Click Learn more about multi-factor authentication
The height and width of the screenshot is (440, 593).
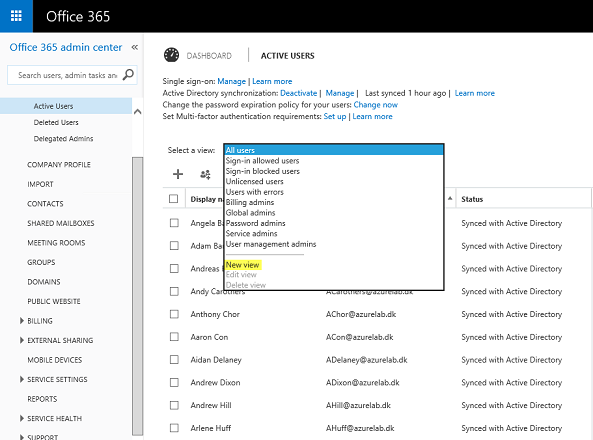pyautogui.click(x=373, y=117)
